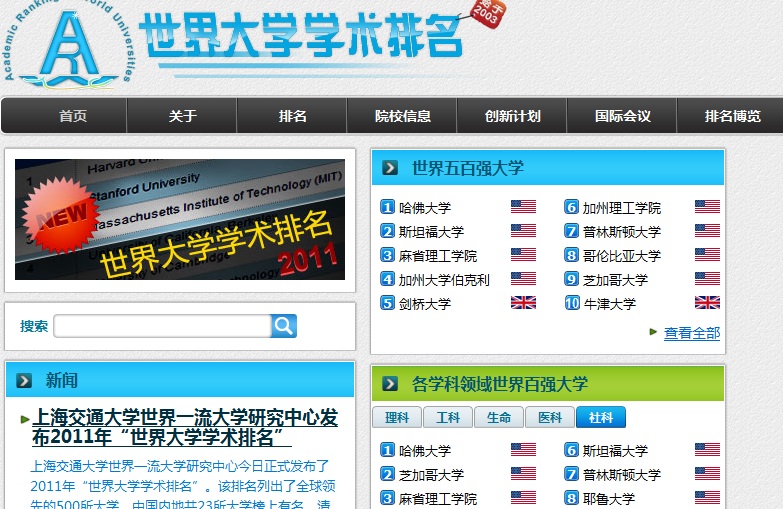Open the 上海交通大学世界一流大学研究中心 news headline
783x509 pixels.
(x=185, y=428)
